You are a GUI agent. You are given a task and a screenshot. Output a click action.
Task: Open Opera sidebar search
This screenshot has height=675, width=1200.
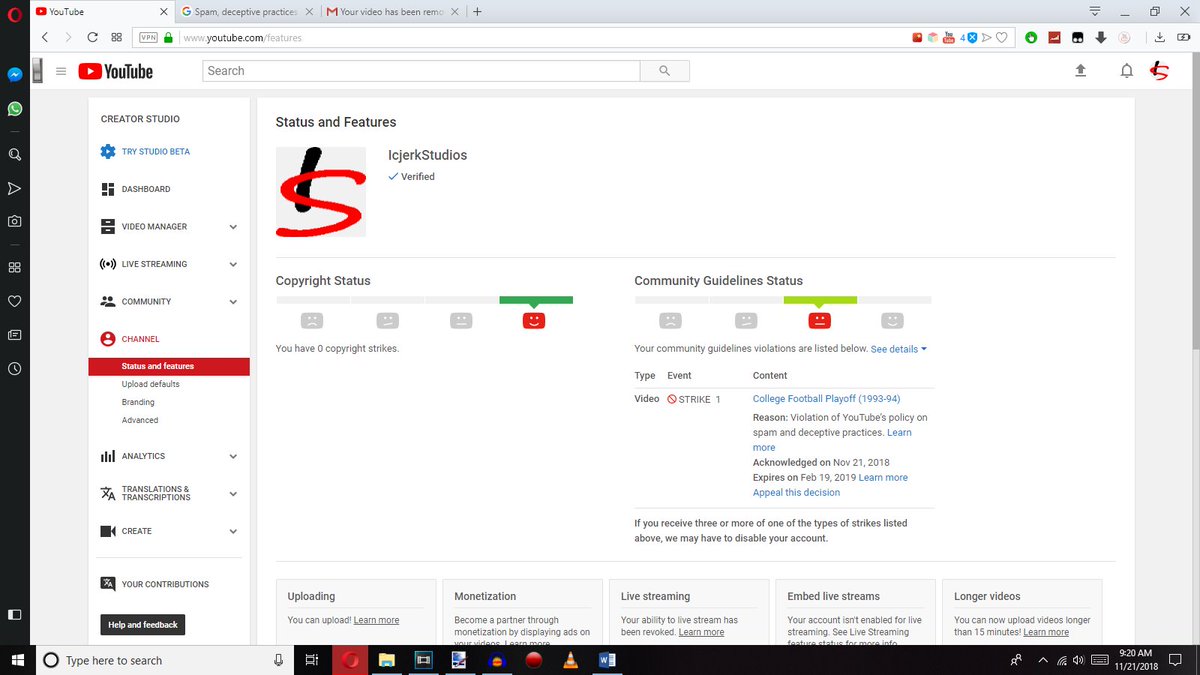(x=15, y=155)
